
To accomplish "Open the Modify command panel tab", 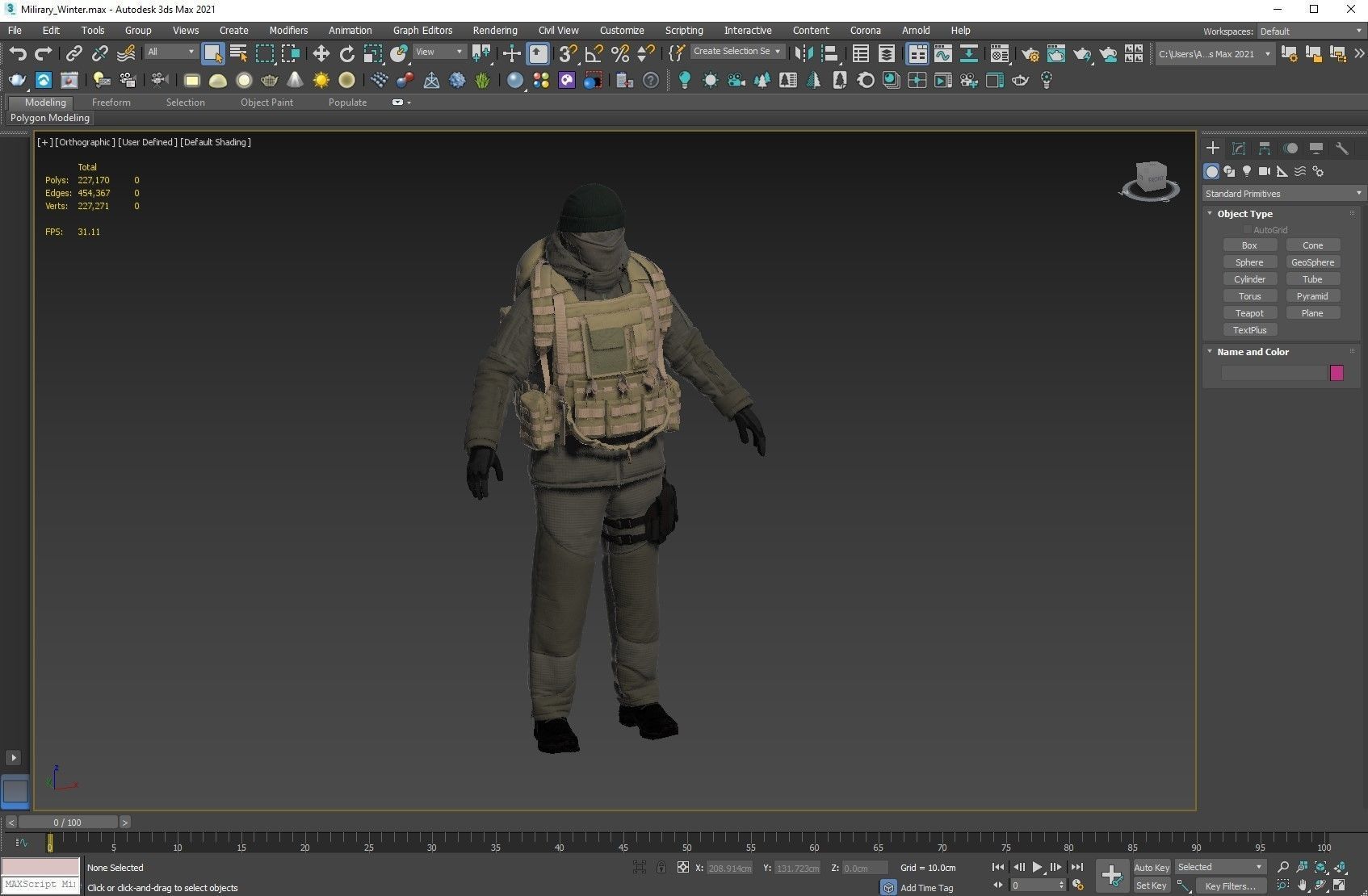I will [1239, 149].
